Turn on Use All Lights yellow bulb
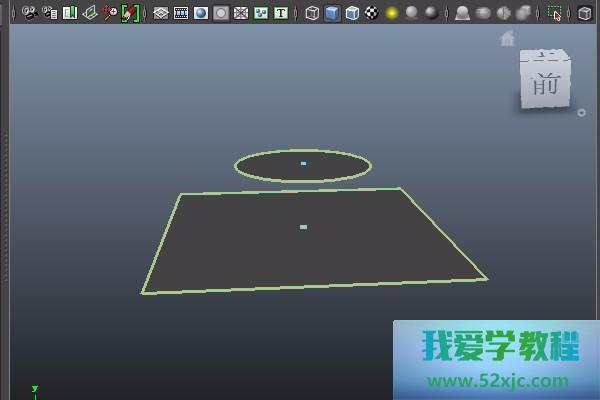Image resolution: width=600 pixels, height=400 pixels. 392,13
